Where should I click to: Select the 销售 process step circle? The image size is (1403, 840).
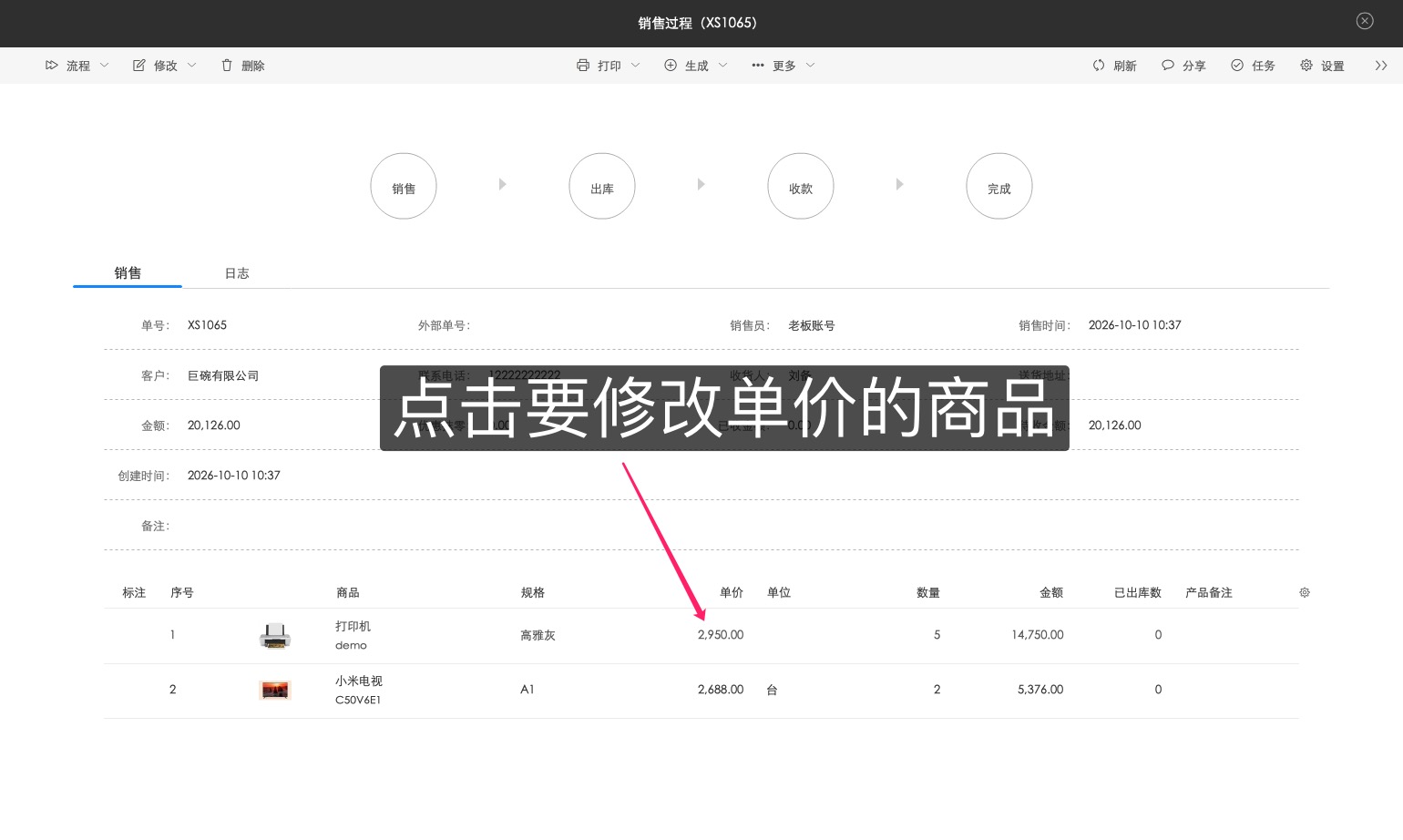tap(404, 187)
